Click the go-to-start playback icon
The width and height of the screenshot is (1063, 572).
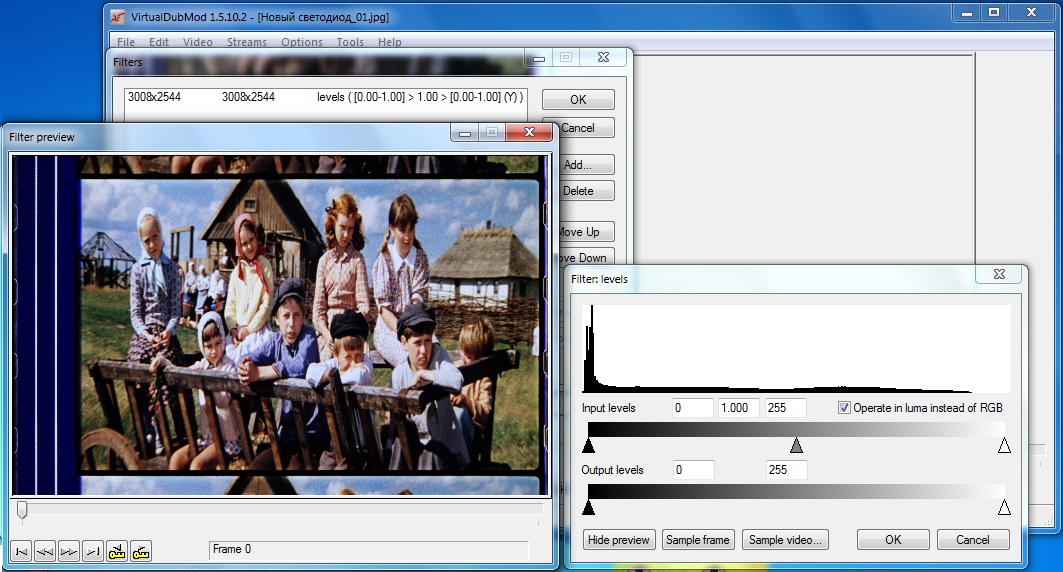pos(21,551)
